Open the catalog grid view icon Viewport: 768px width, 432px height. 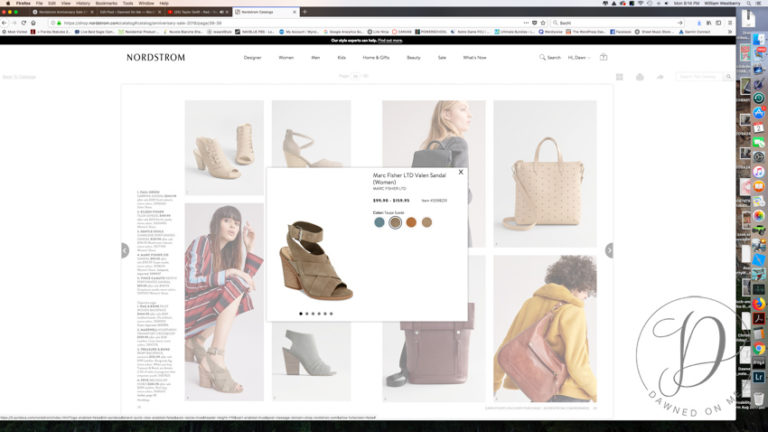620,77
